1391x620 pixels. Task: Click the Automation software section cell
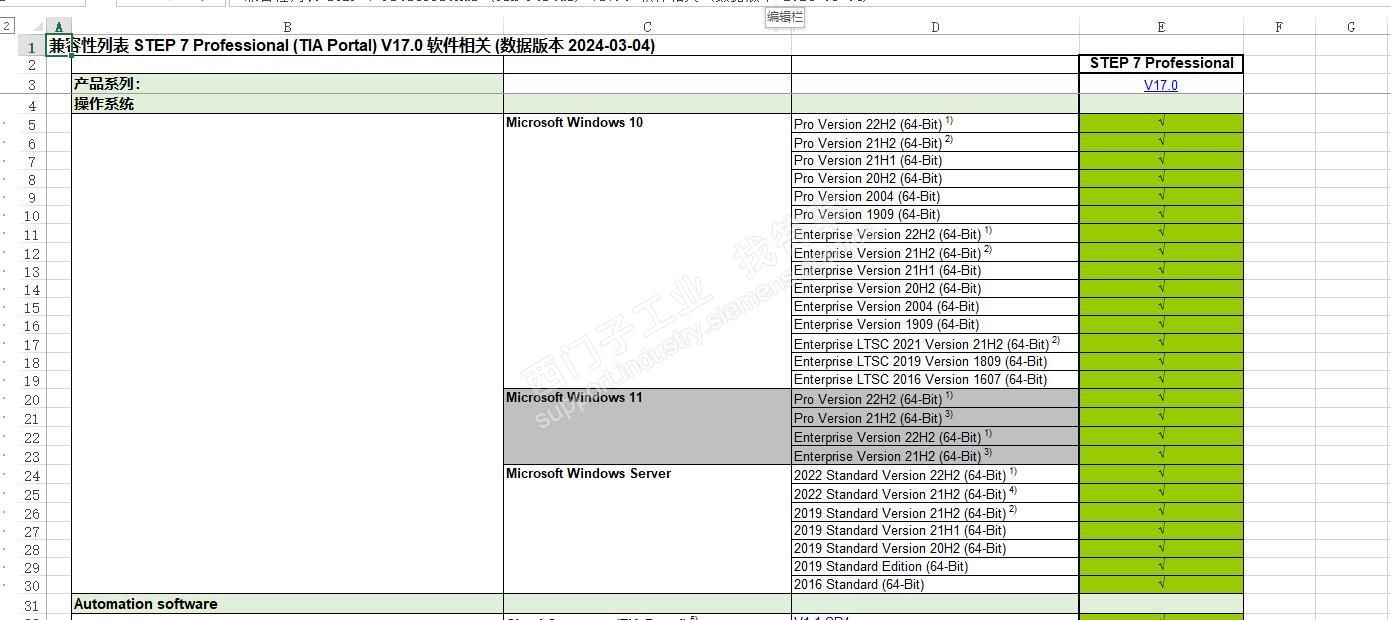(x=287, y=604)
